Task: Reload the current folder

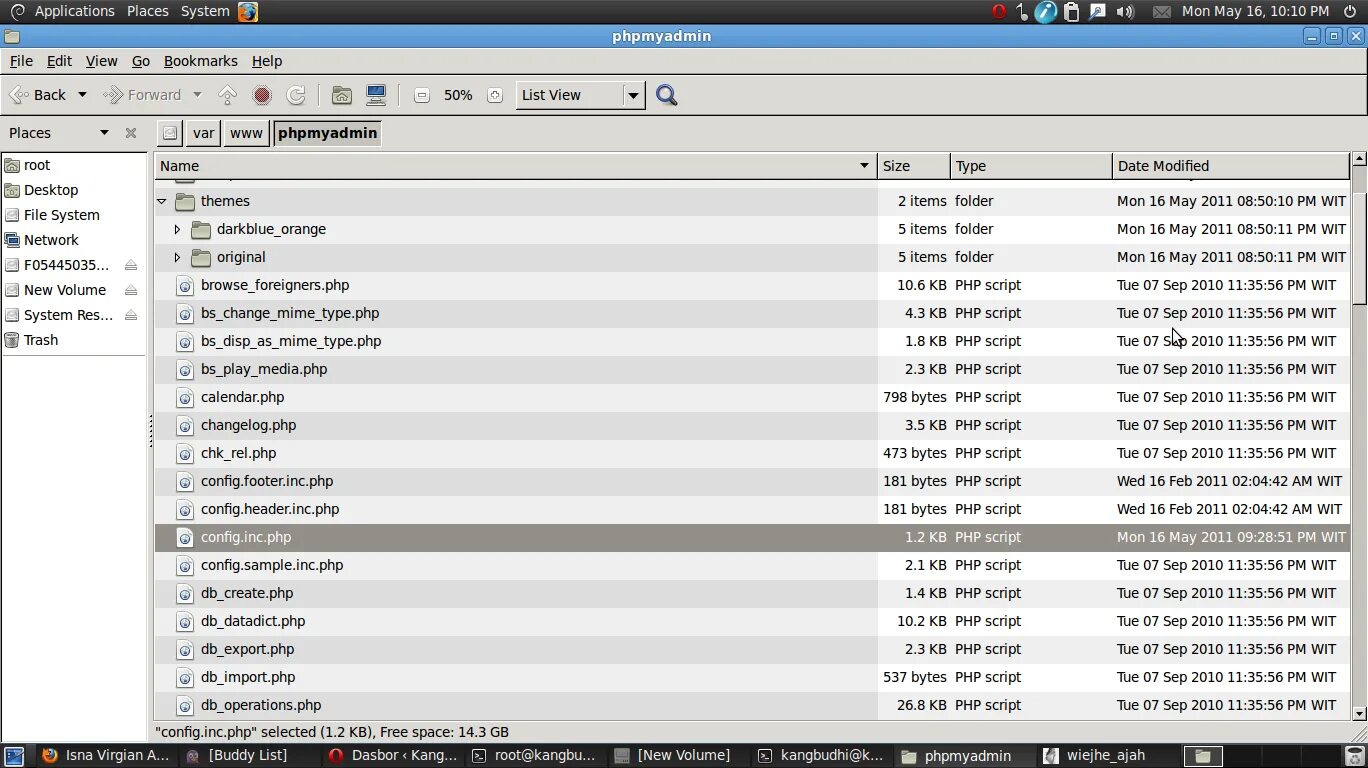Action: tap(296, 95)
